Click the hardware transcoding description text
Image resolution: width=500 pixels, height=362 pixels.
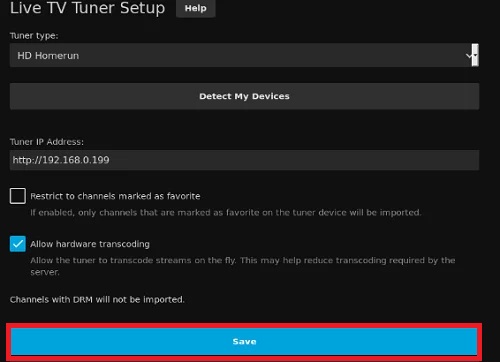click(x=243, y=266)
